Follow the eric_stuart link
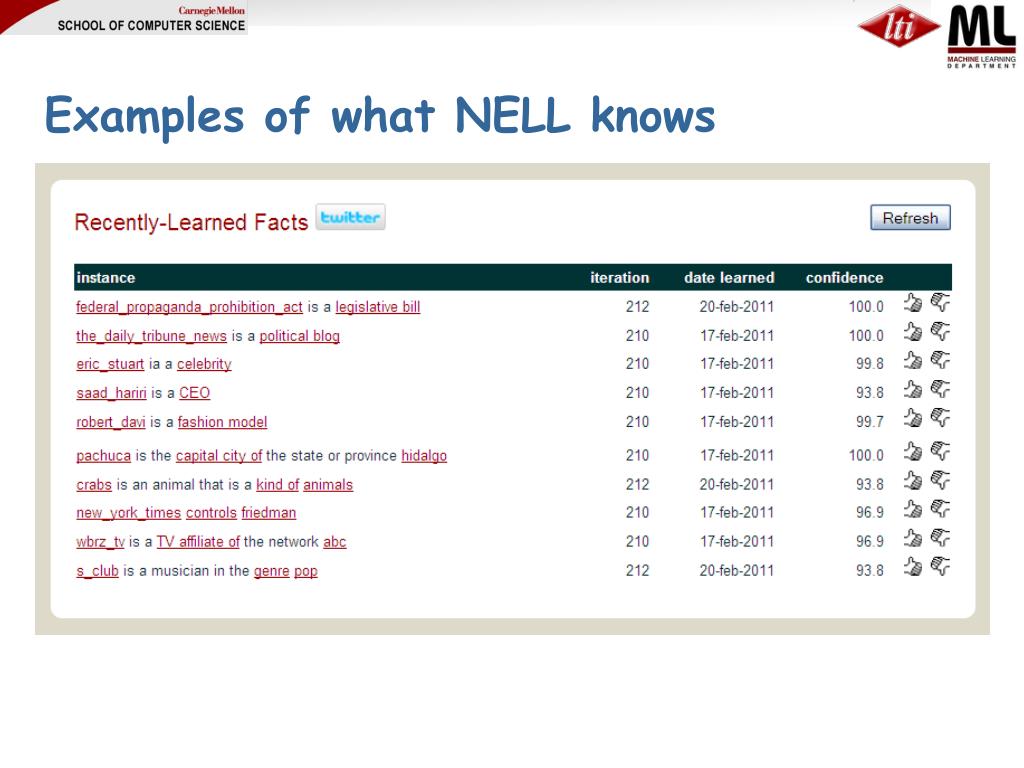Viewport: 1024px width, 768px height. [110, 364]
